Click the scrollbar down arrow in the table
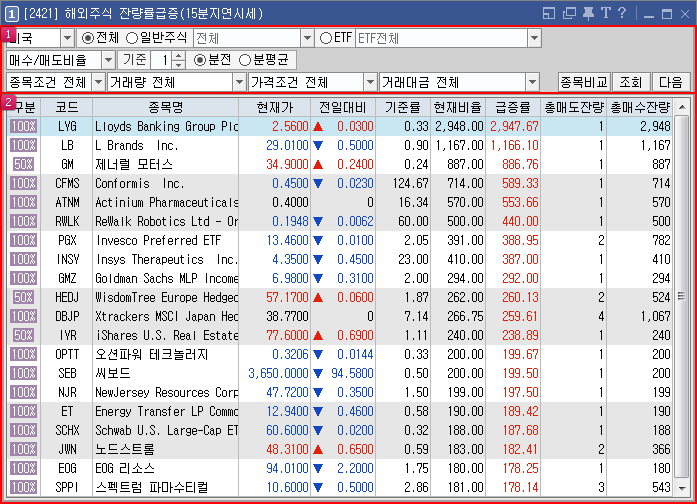The image size is (697, 504). 682,488
